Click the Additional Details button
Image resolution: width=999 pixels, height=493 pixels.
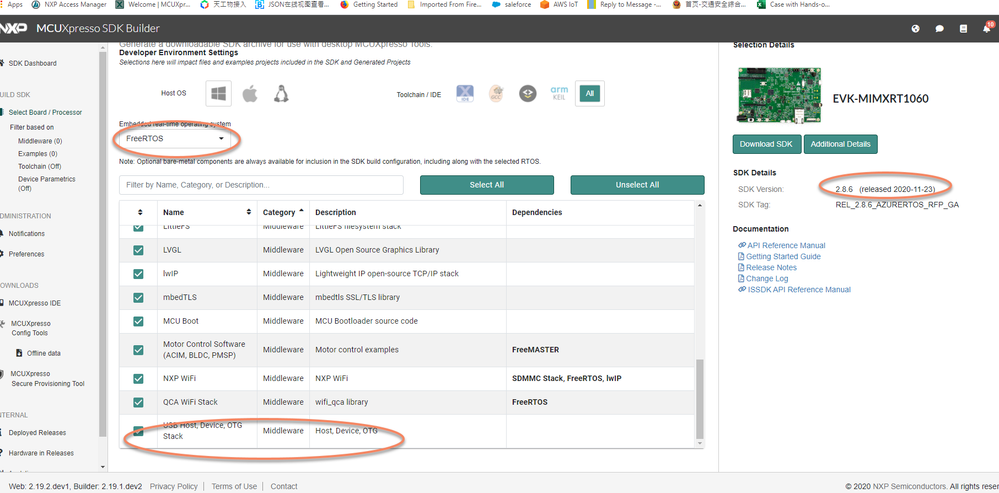(840, 144)
